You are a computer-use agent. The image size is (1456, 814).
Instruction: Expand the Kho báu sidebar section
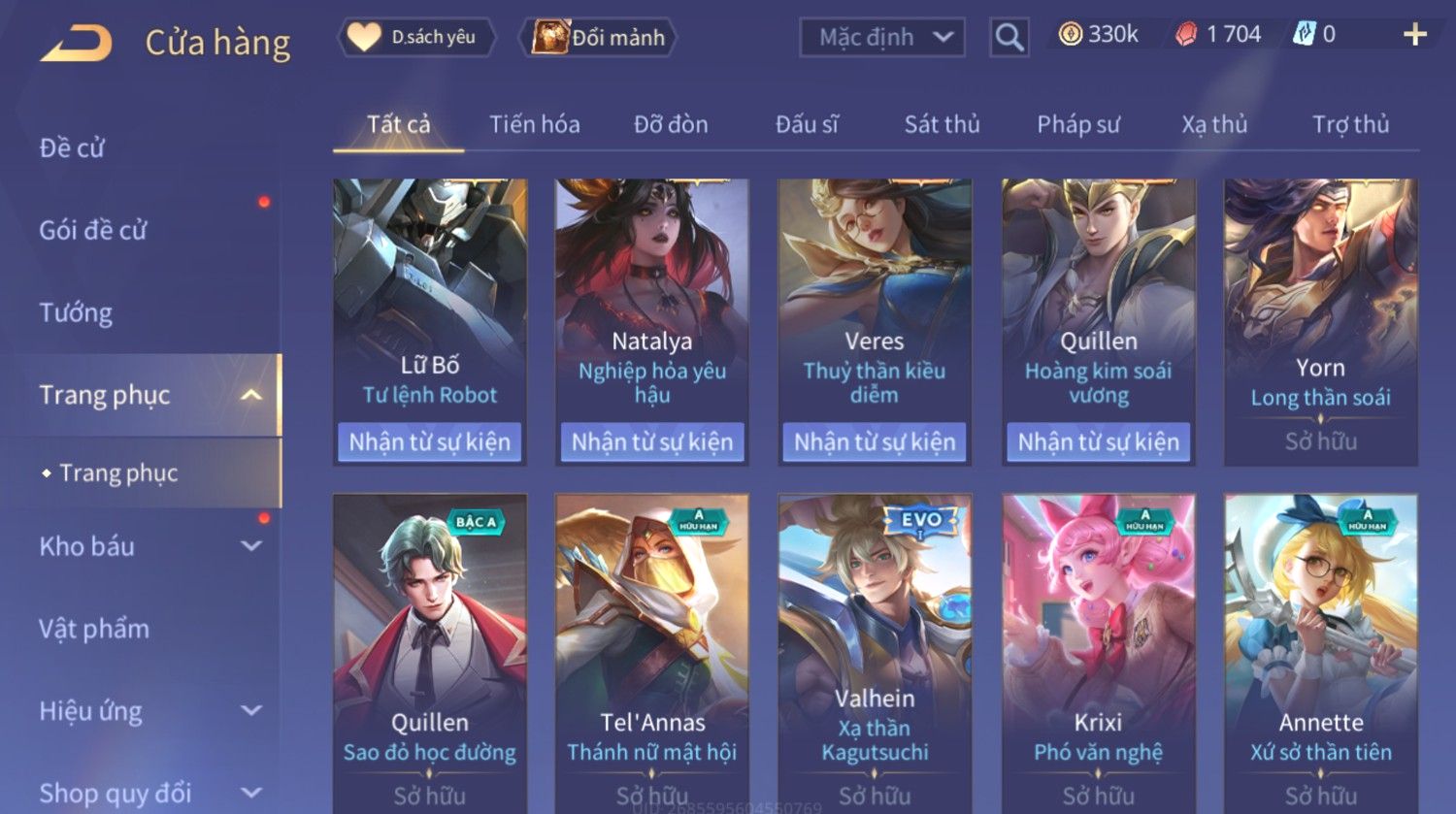pyautogui.click(x=251, y=546)
